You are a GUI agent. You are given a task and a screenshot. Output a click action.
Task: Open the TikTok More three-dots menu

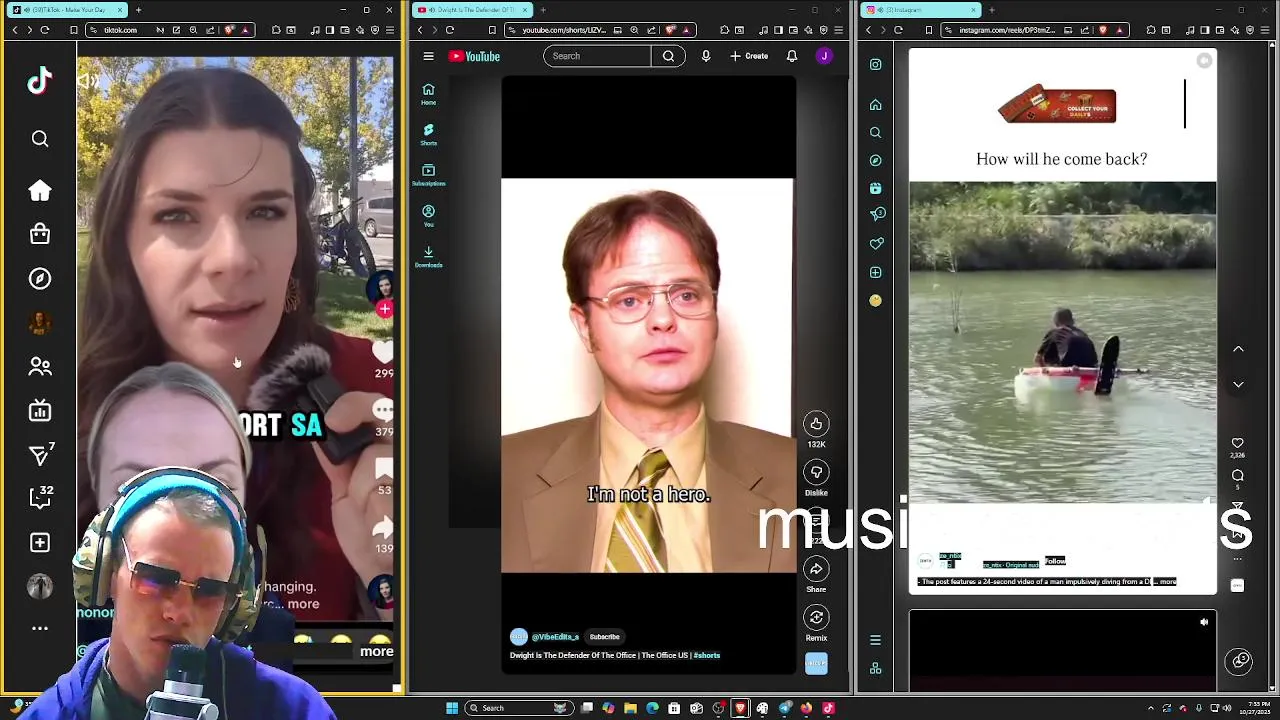(x=40, y=628)
